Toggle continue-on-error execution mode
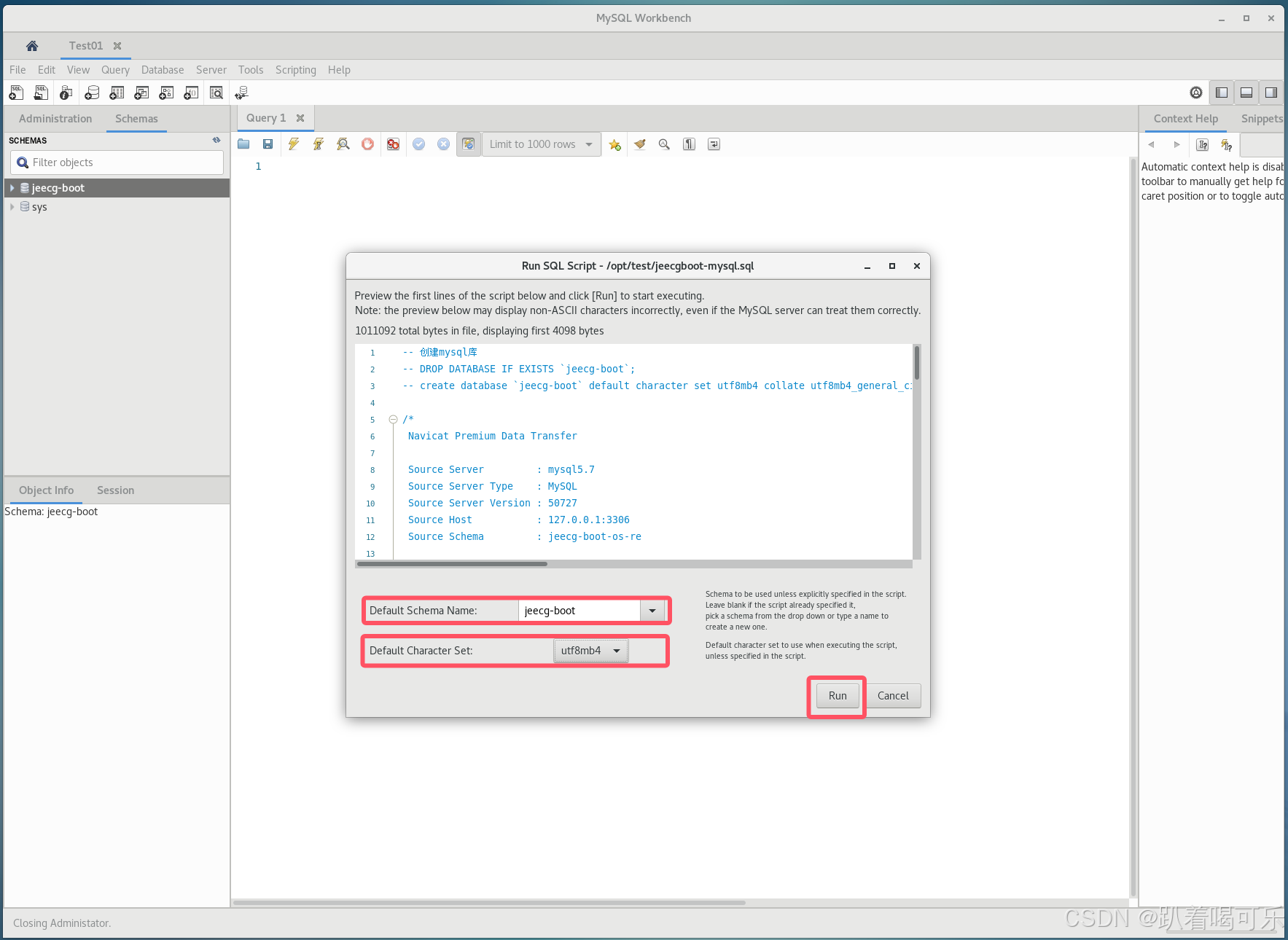1288x940 pixels. [394, 144]
